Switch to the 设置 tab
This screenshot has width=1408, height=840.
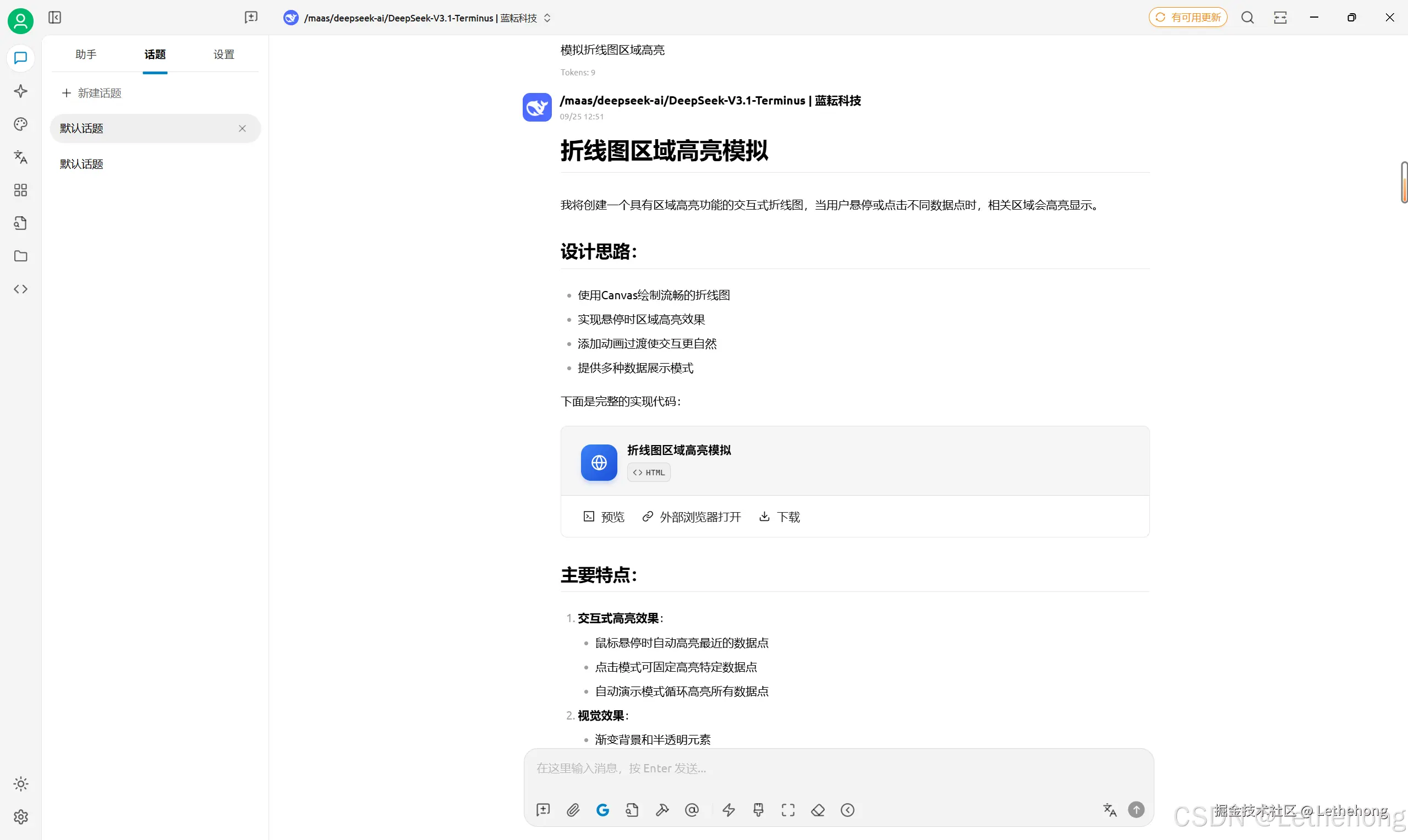(x=223, y=54)
